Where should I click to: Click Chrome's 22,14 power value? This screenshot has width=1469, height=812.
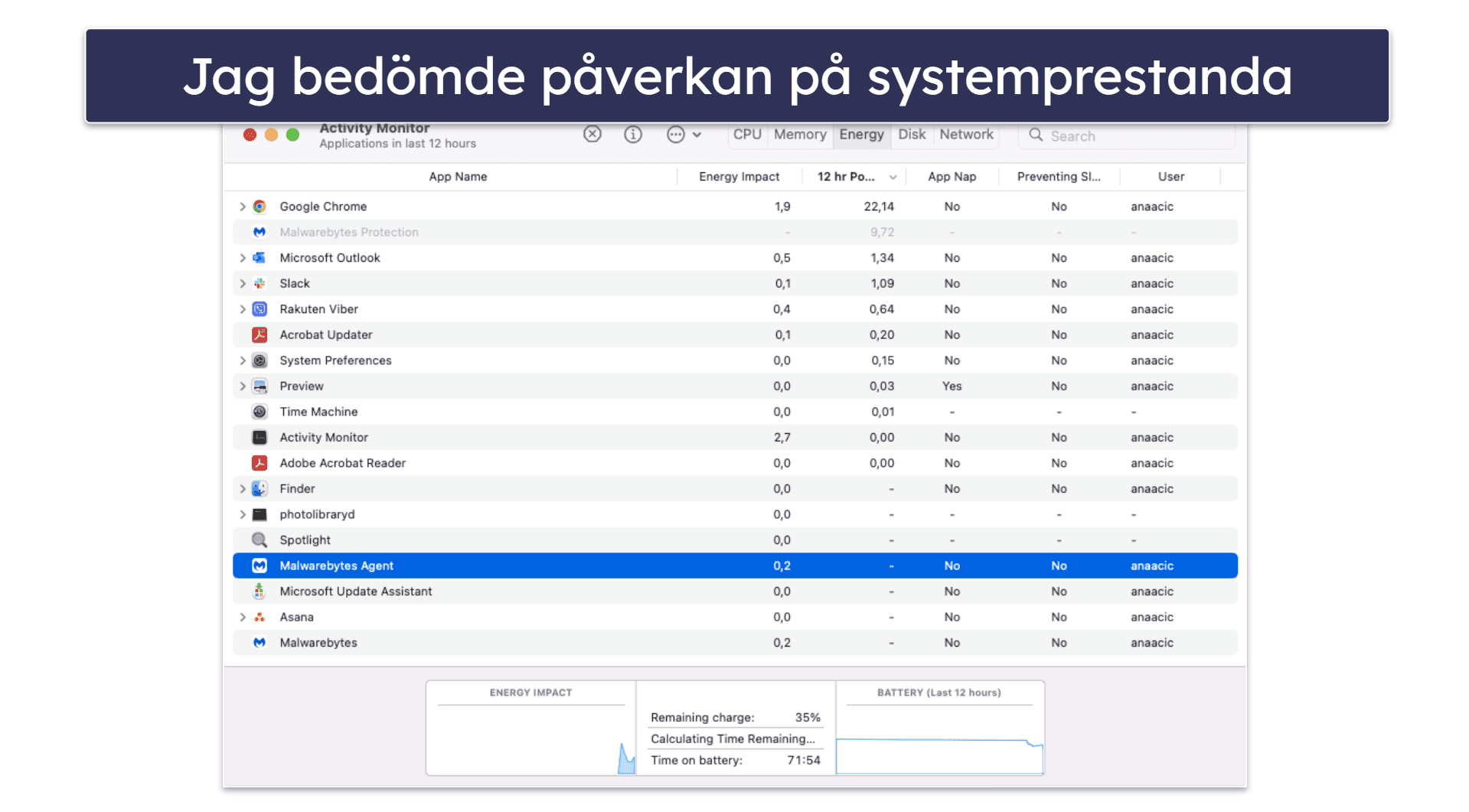pos(879,207)
